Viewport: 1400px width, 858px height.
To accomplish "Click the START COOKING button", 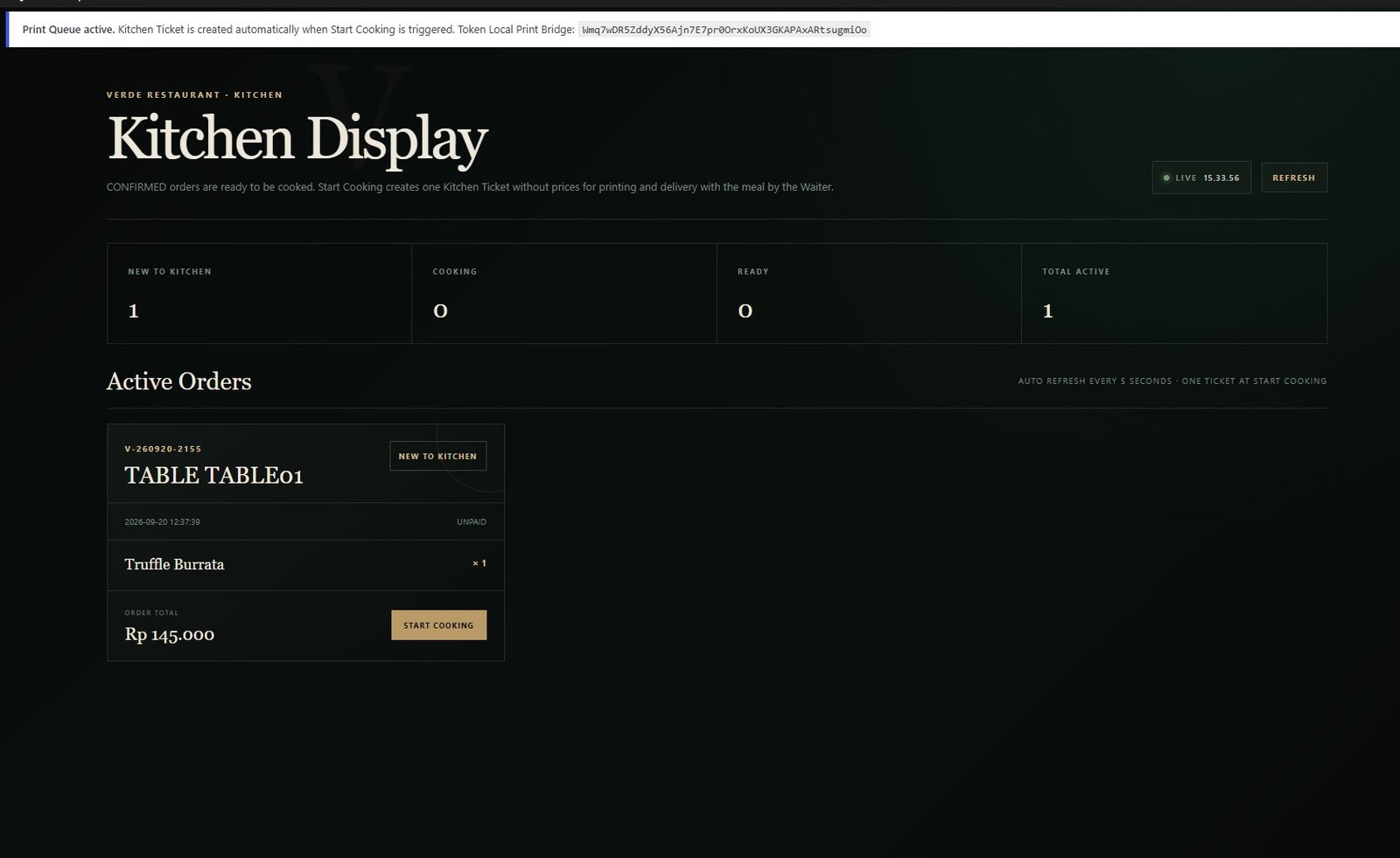I will 438,625.
